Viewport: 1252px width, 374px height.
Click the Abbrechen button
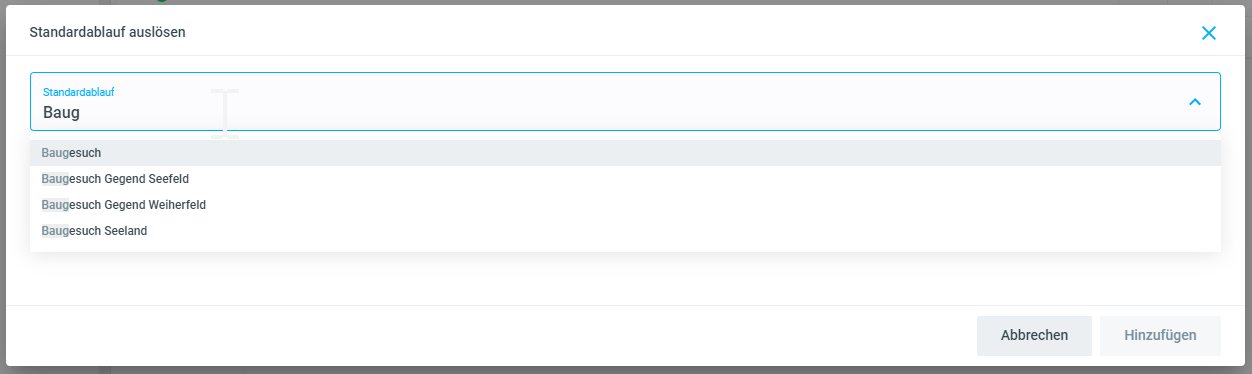1034,336
